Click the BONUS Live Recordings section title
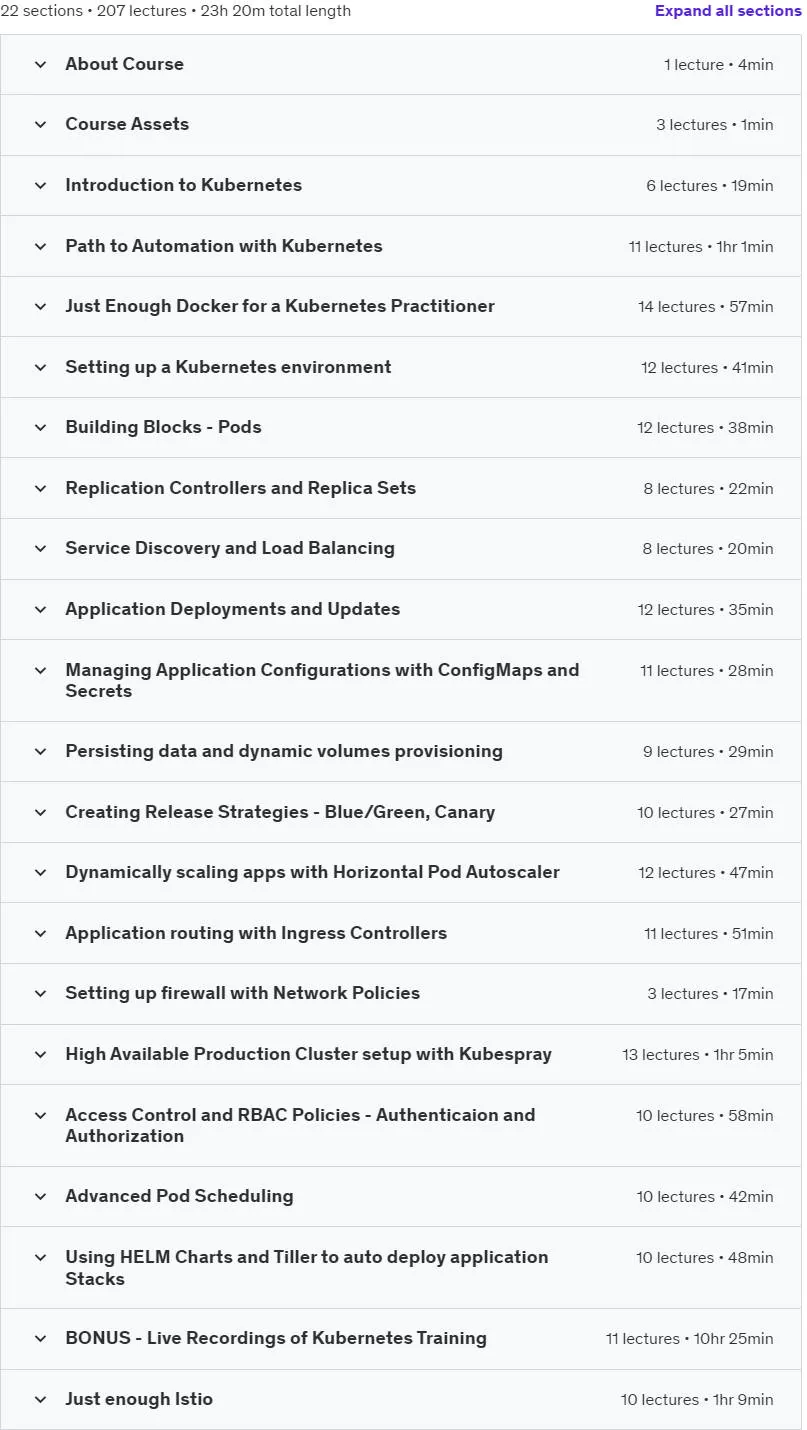 tap(276, 1339)
